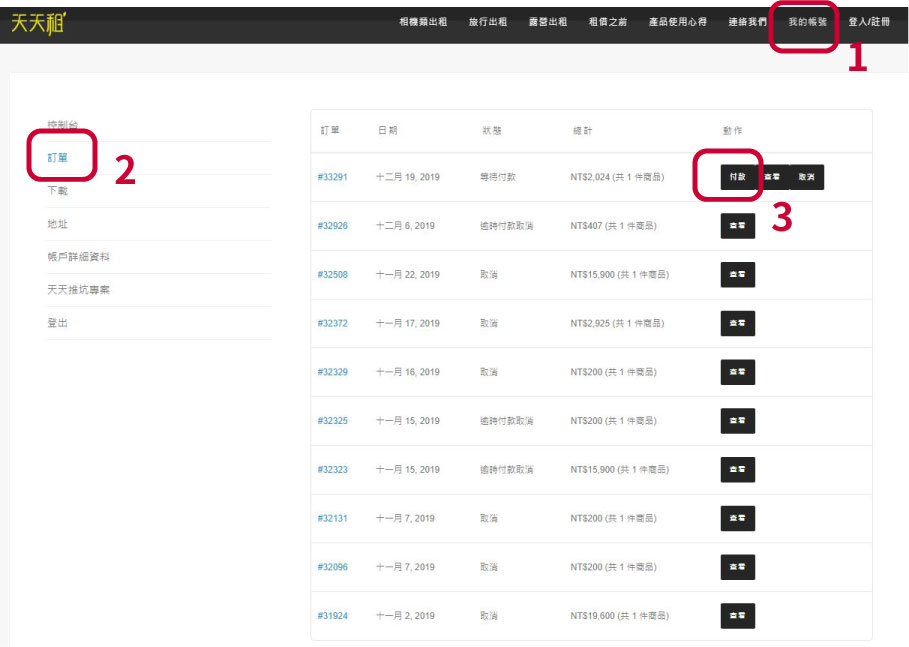Image resolution: width=909 pixels, height=647 pixels.
Task: View order #32323 with its 查看 button
Action: click(x=737, y=469)
